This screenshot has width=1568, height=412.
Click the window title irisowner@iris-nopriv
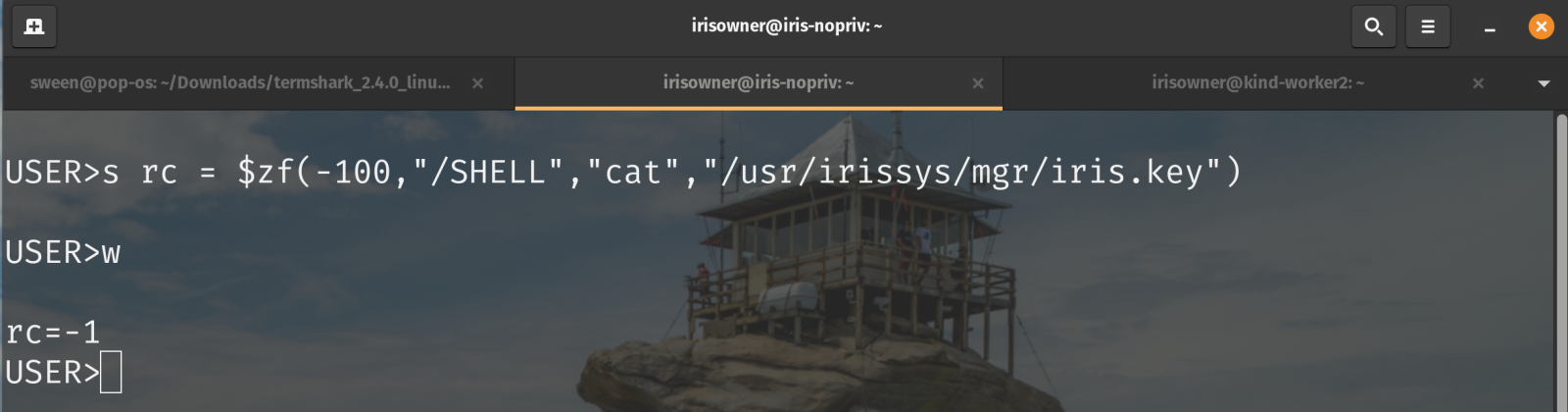(787, 26)
